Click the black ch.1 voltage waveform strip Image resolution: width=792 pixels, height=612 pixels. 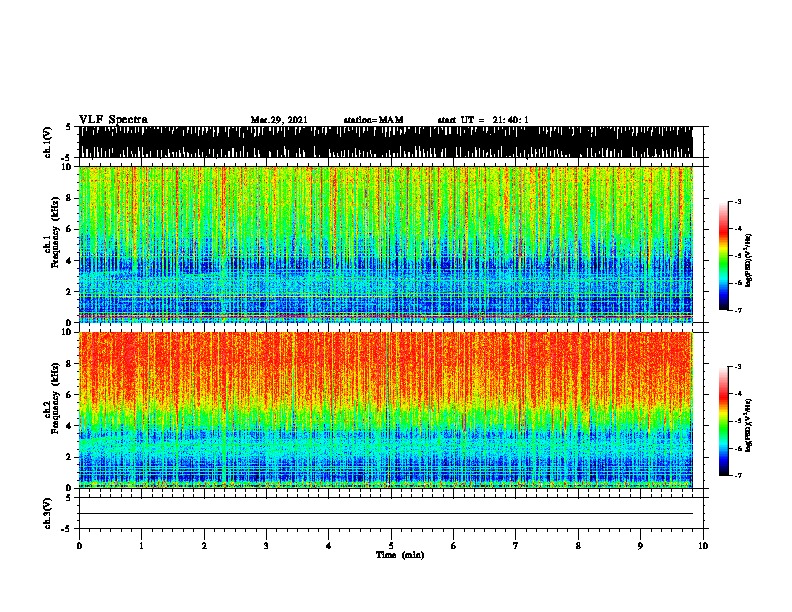(385, 142)
